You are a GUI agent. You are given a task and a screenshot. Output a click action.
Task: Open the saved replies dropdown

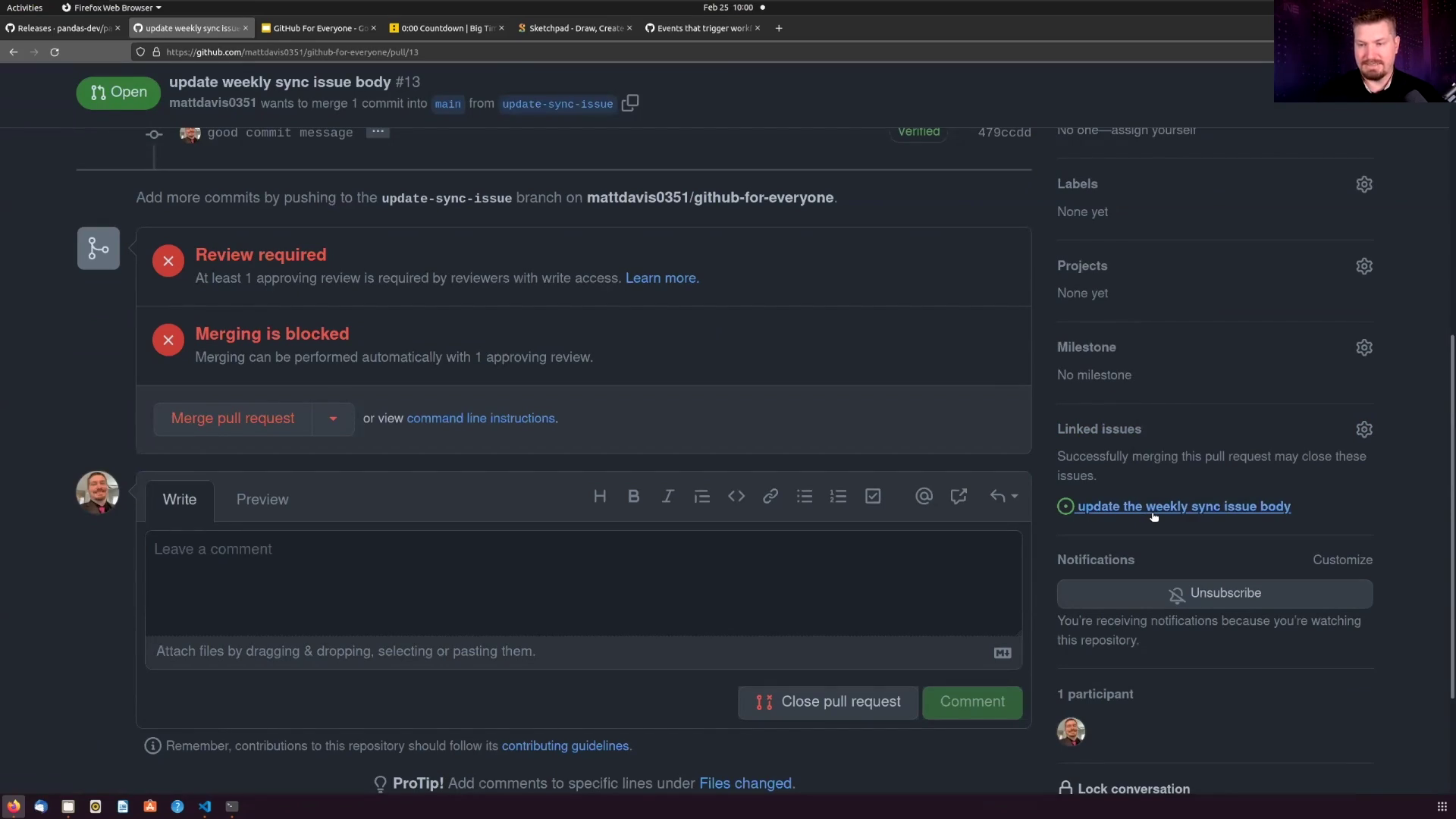pyautogui.click(x=1003, y=497)
